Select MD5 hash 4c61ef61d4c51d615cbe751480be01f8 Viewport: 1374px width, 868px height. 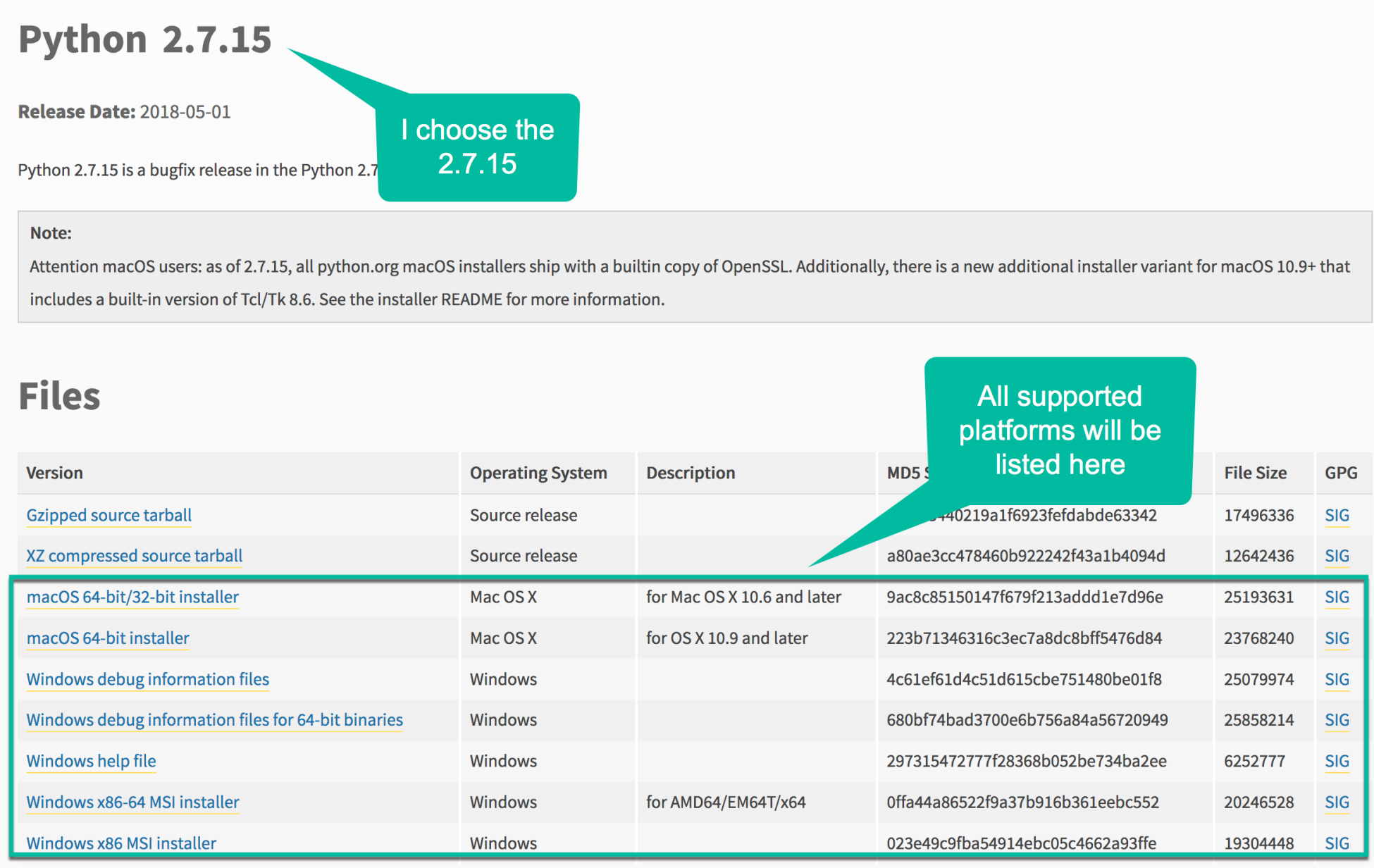(1024, 679)
